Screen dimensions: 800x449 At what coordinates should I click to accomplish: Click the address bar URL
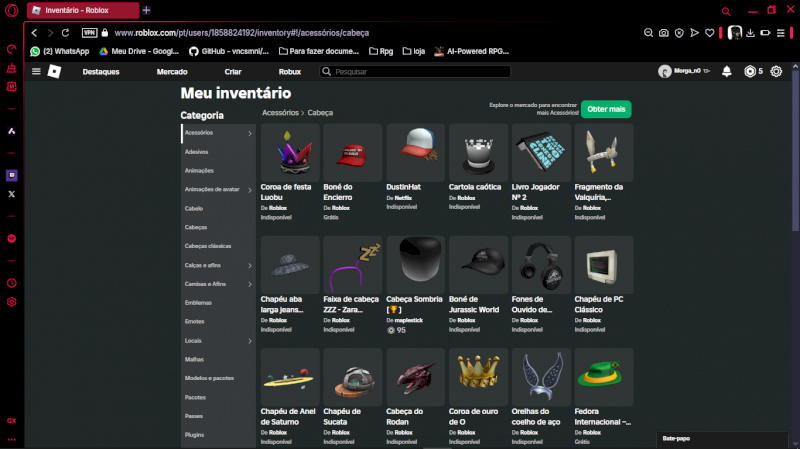pyautogui.click(x=241, y=33)
